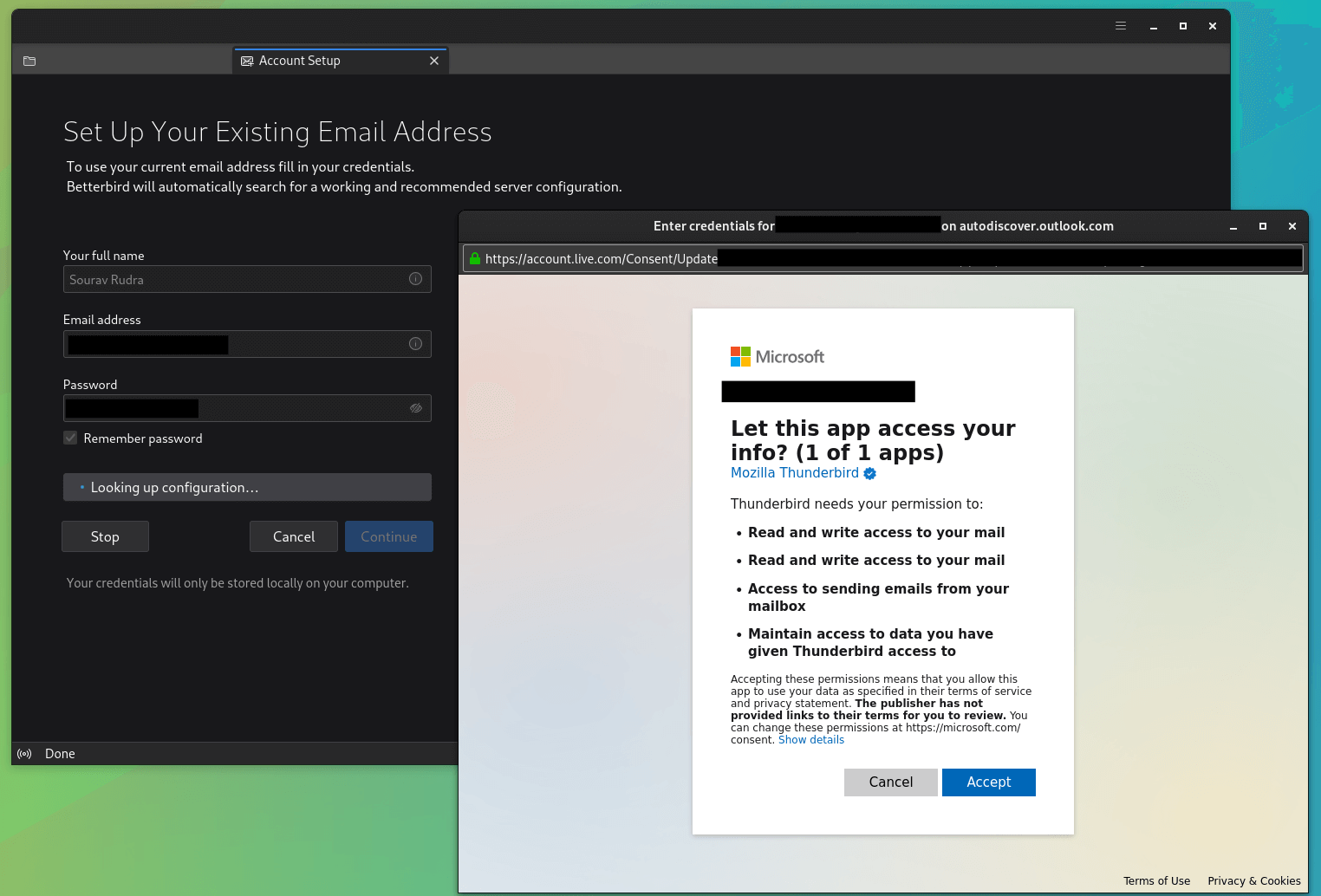Toggle password visibility eye icon

click(x=415, y=408)
